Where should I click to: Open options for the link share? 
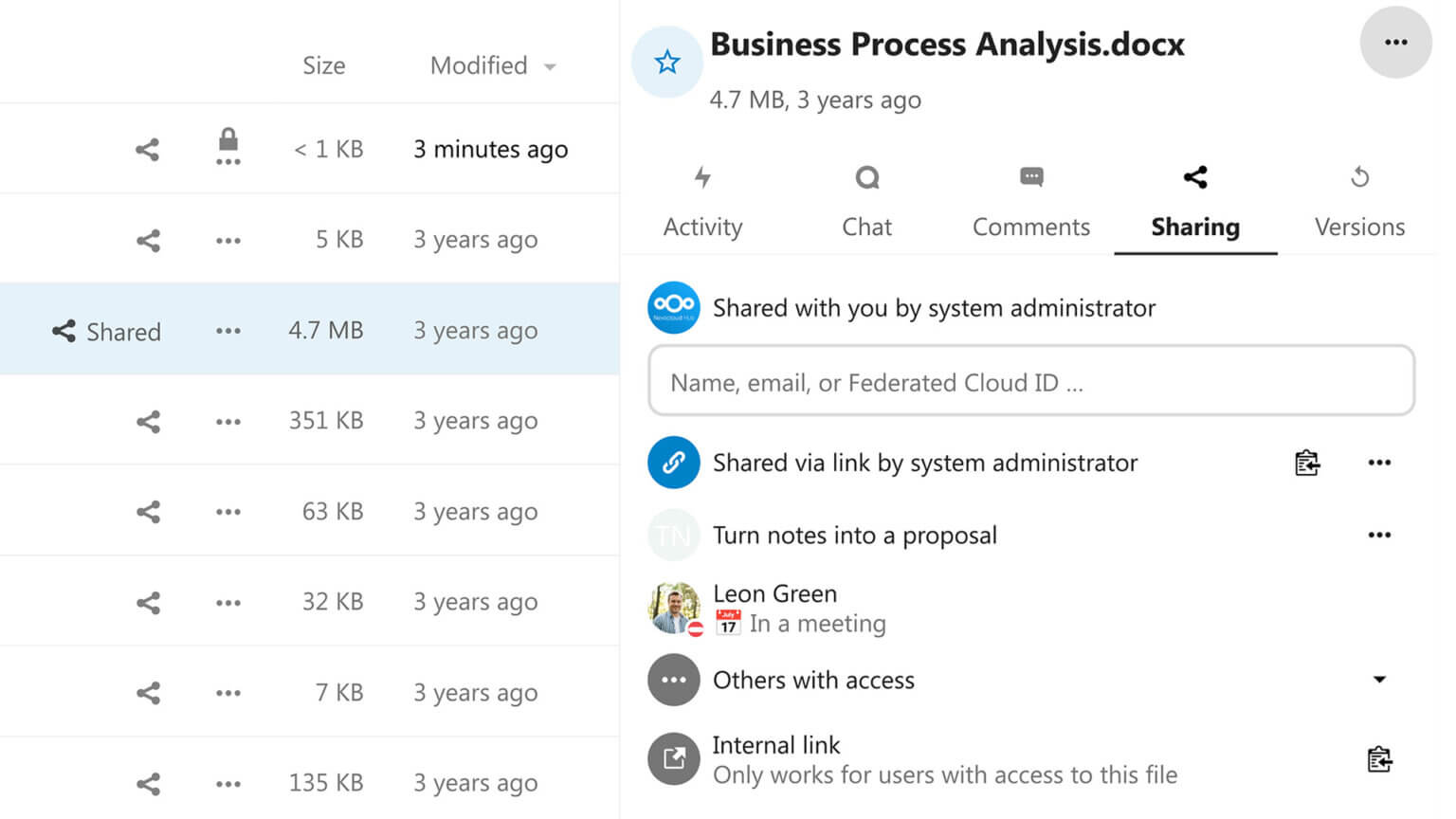[1380, 463]
